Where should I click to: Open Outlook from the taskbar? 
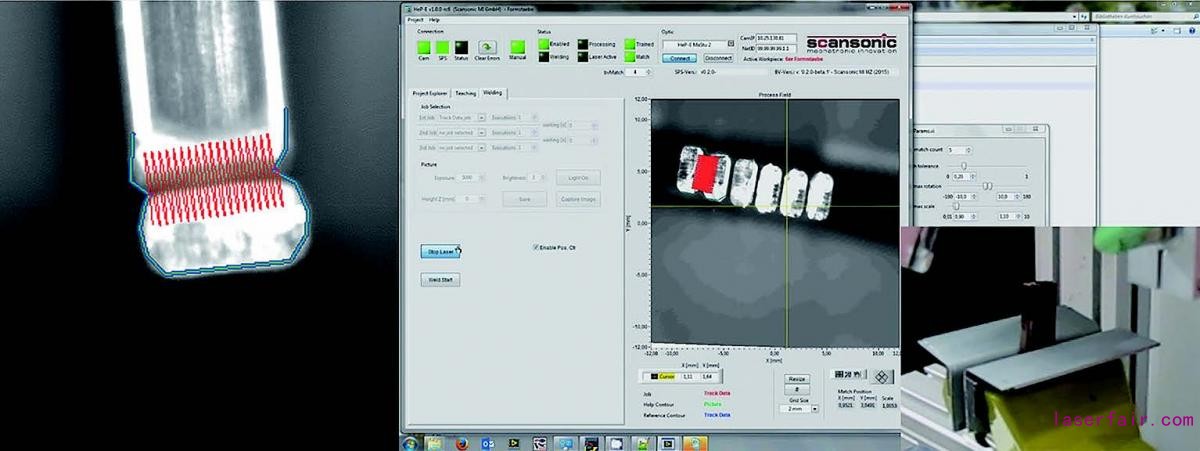click(487, 441)
